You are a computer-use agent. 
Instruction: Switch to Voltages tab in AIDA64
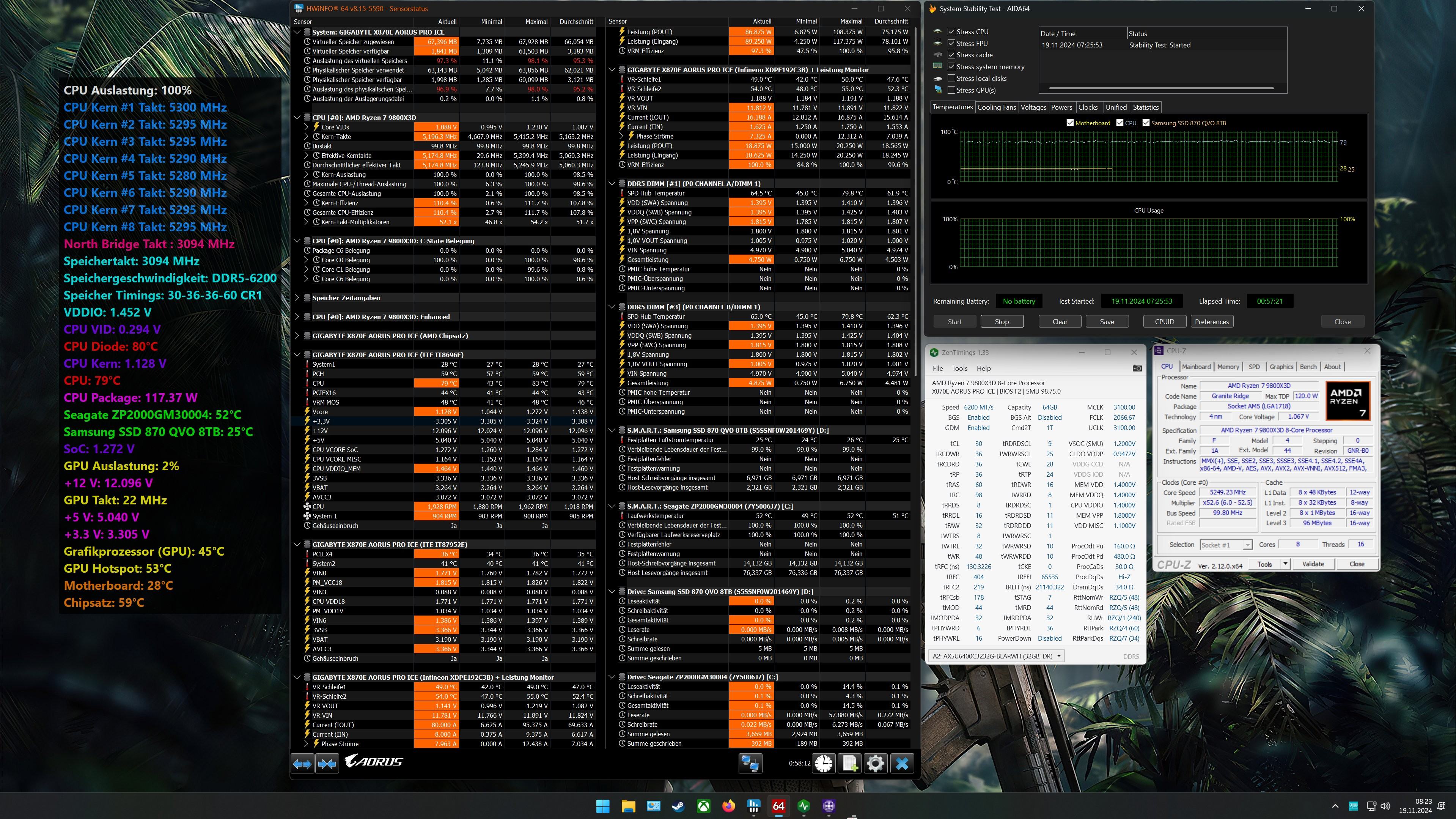point(1033,107)
